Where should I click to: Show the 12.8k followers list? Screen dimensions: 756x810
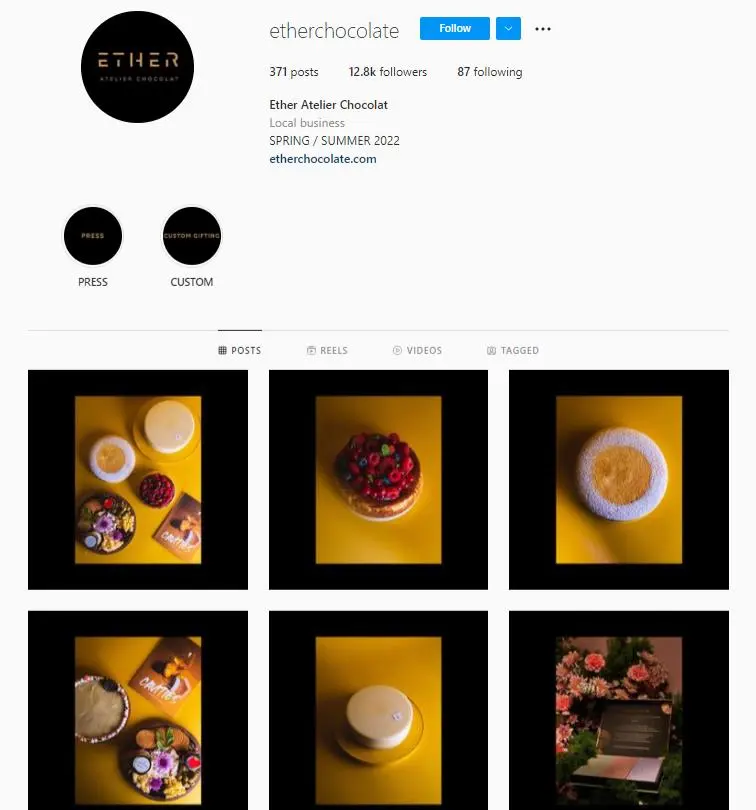[388, 72]
